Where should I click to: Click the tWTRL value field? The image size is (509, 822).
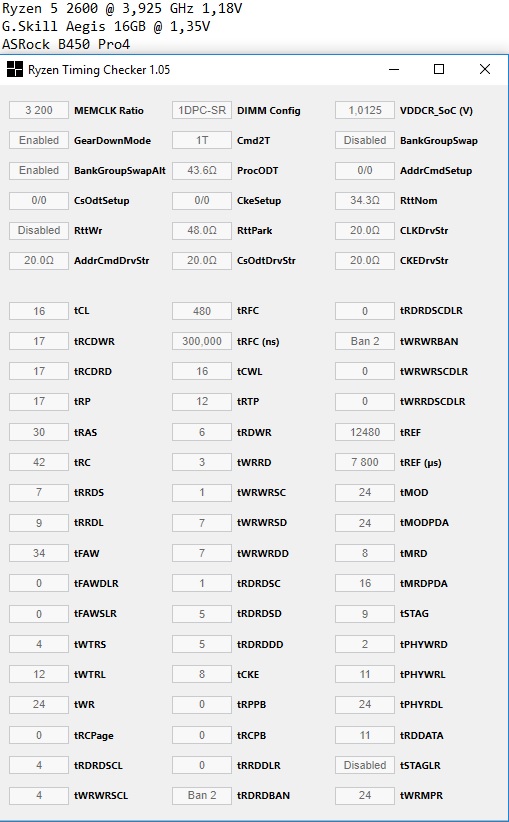point(39,674)
